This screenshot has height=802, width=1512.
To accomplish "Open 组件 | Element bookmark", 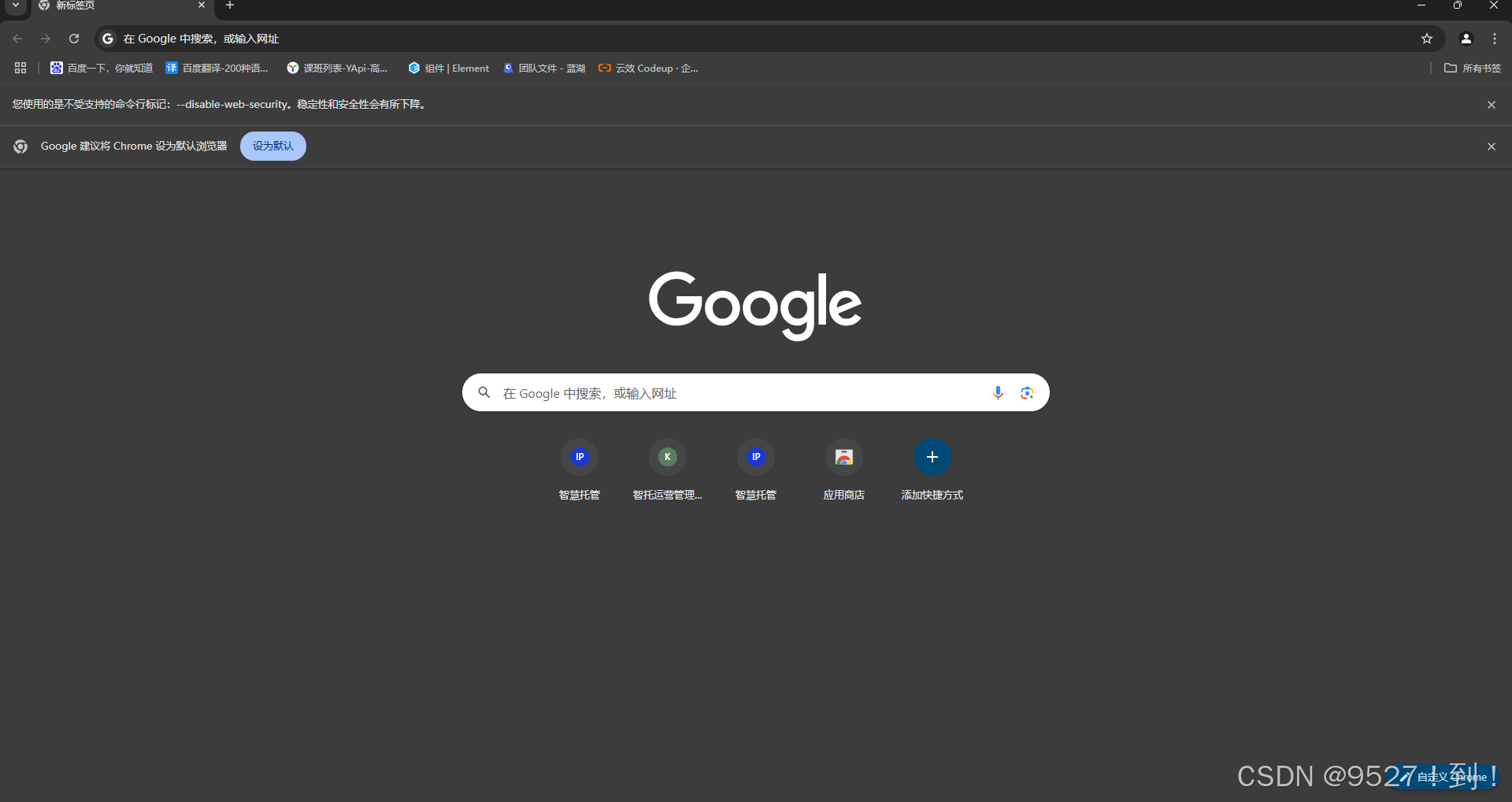I will tap(449, 69).
